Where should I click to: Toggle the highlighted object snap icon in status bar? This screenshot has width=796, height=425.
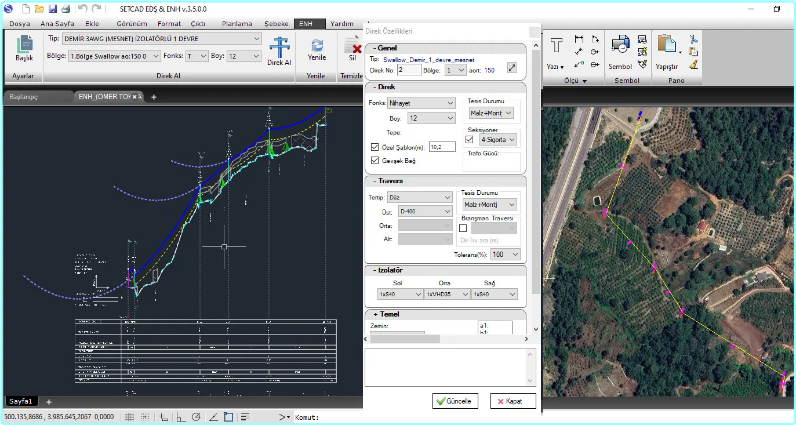[x=229, y=417]
